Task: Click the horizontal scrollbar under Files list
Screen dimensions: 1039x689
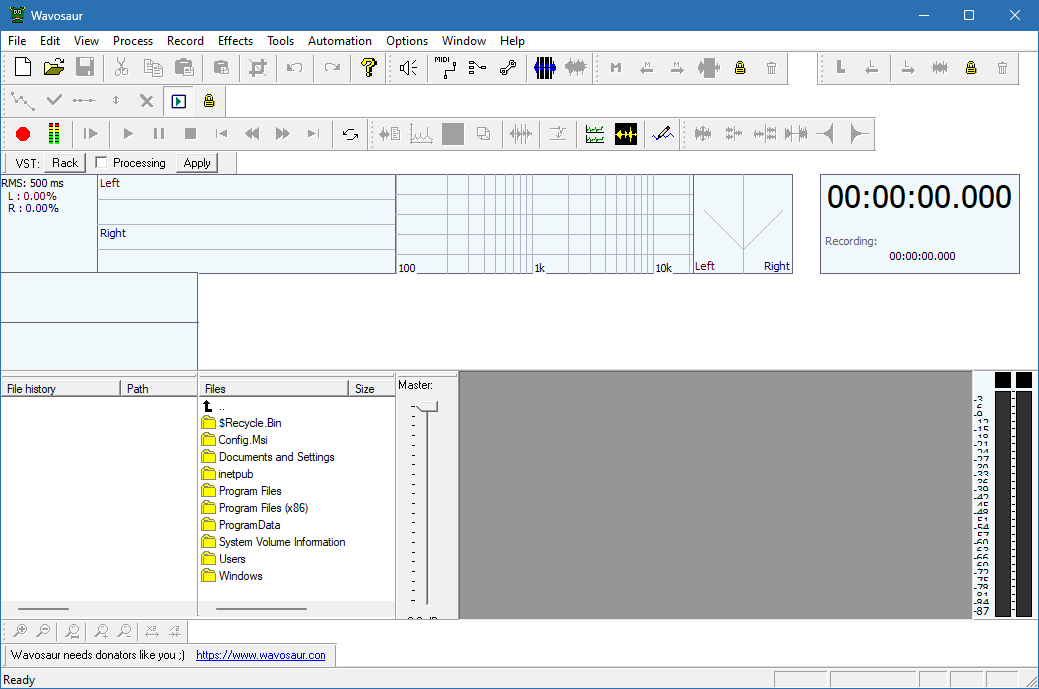Action: (261, 609)
